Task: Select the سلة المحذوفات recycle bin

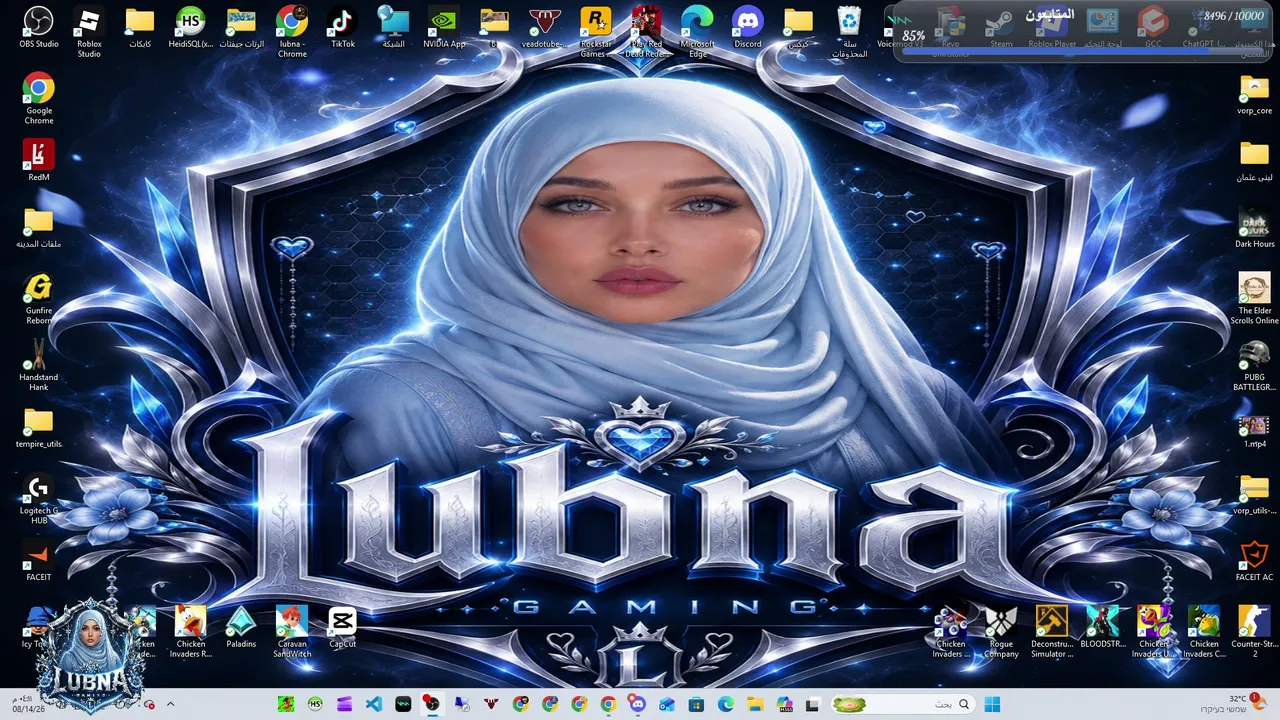Action: tap(849, 32)
